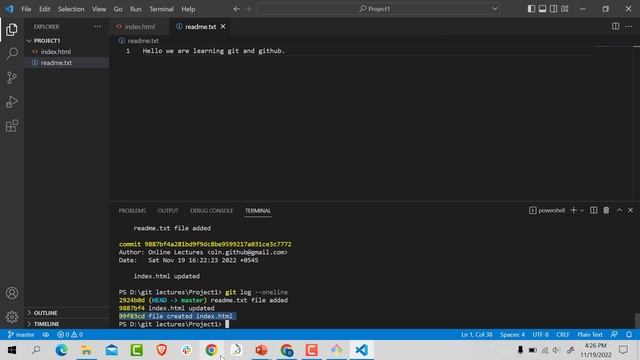
Task: Toggle the primary side bar layout icon
Action: [531, 9]
